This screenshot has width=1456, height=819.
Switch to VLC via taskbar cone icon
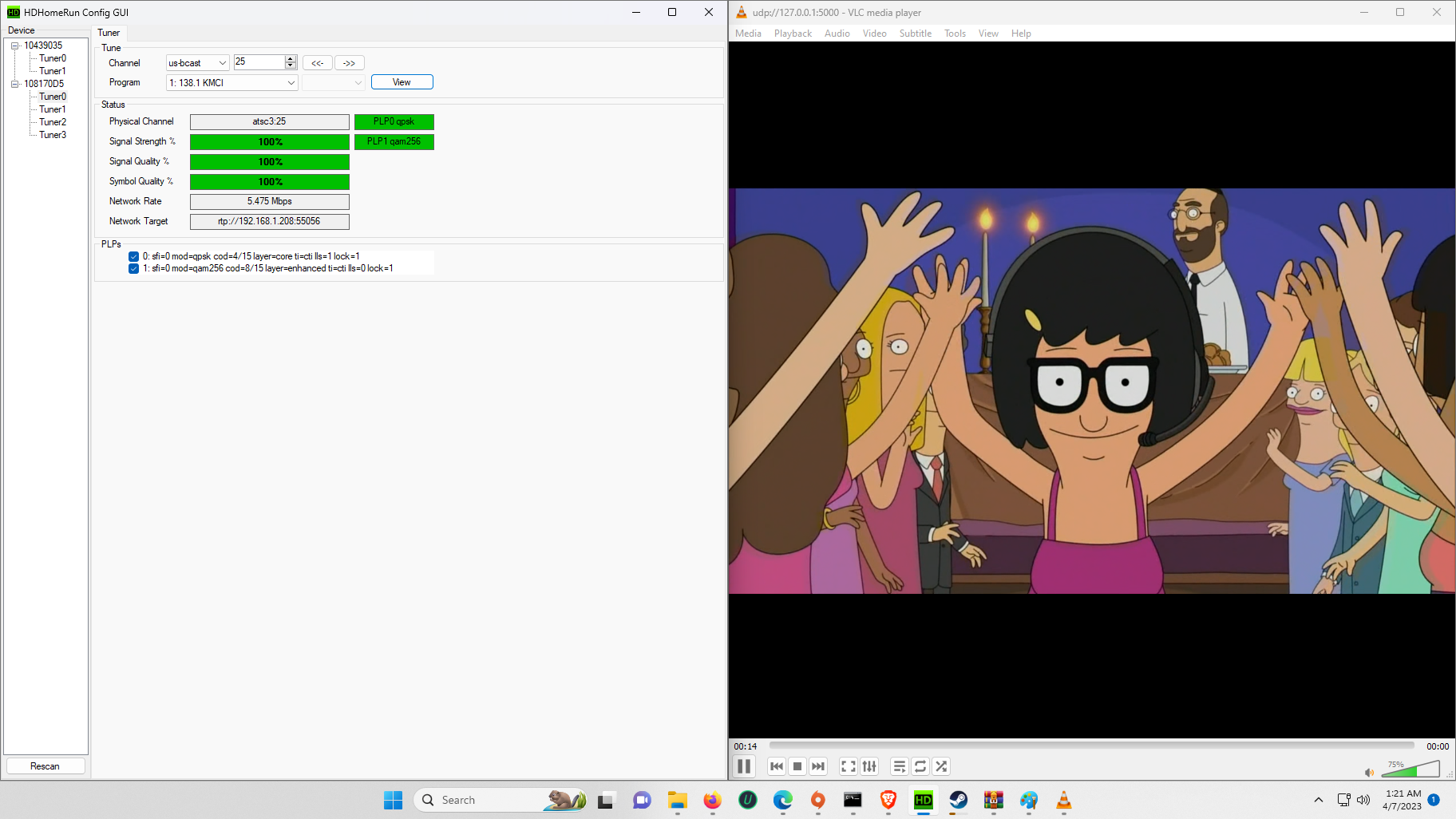[x=1064, y=800]
